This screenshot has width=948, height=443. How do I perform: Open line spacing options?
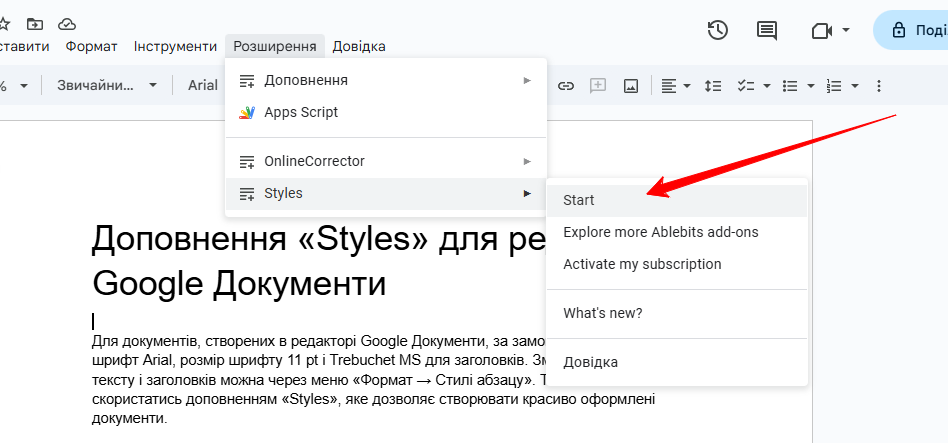pyautogui.click(x=713, y=86)
